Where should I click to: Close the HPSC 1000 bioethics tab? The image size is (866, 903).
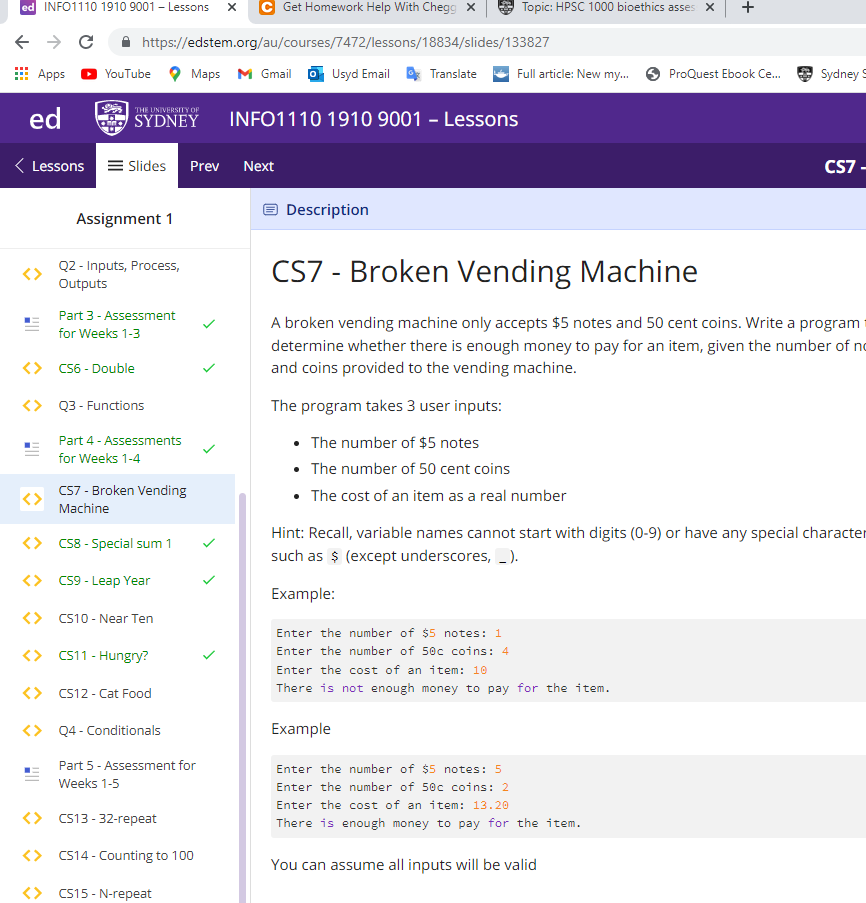point(710,7)
